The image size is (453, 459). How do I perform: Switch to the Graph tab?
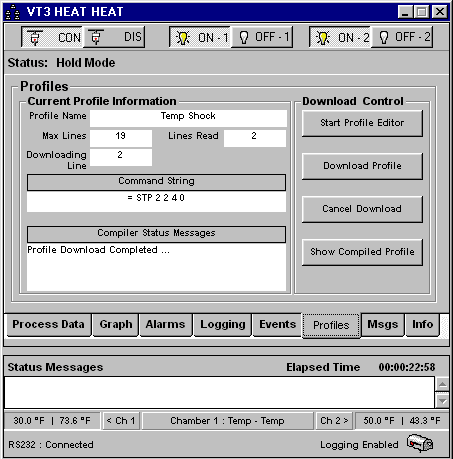click(x=116, y=325)
